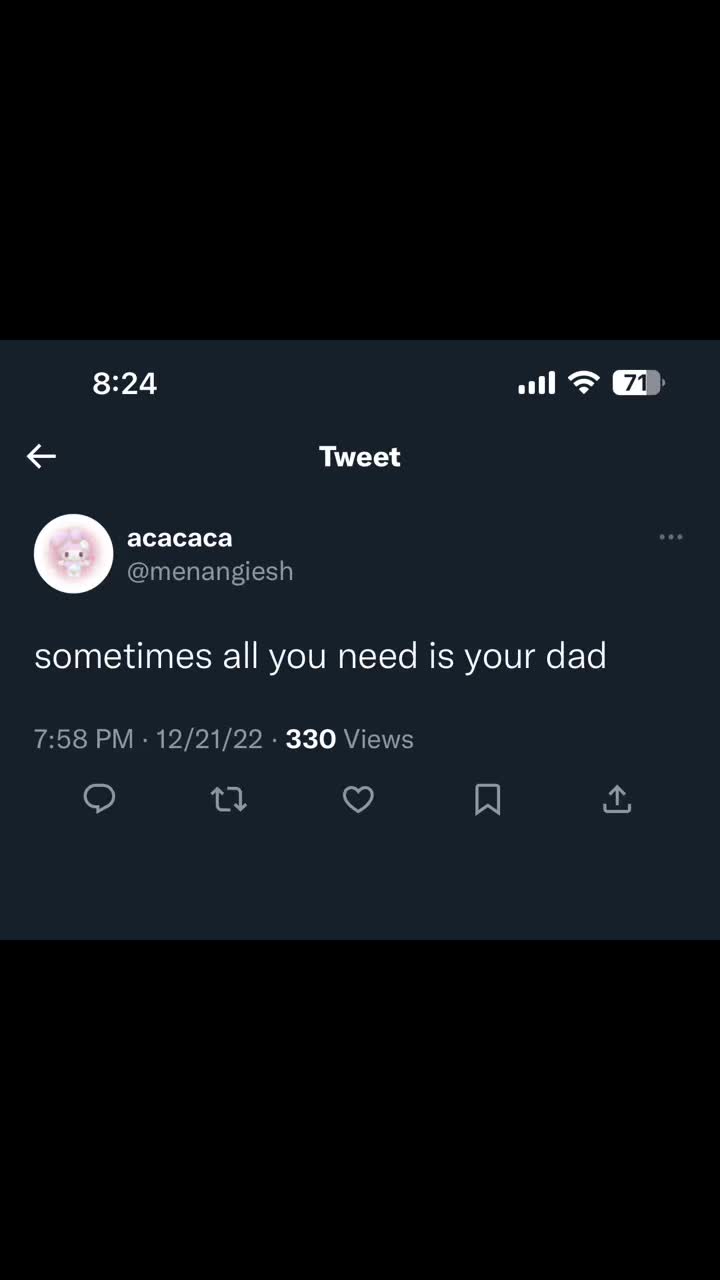Bookmark this tweet
The image size is (720, 1280).
(487, 799)
